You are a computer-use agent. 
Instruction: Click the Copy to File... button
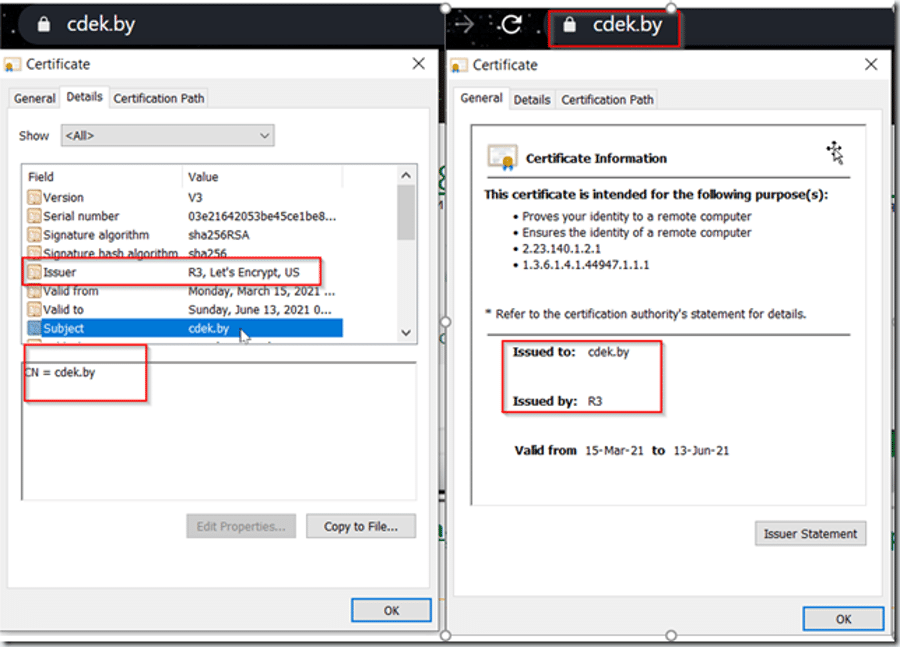361,526
